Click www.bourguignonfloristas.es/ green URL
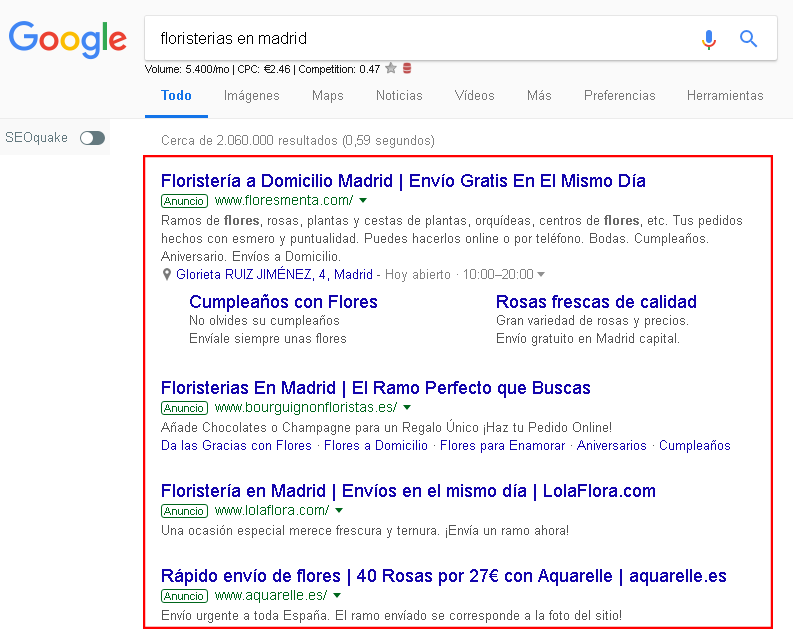The image size is (793, 633). pyautogui.click(x=306, y=408)
